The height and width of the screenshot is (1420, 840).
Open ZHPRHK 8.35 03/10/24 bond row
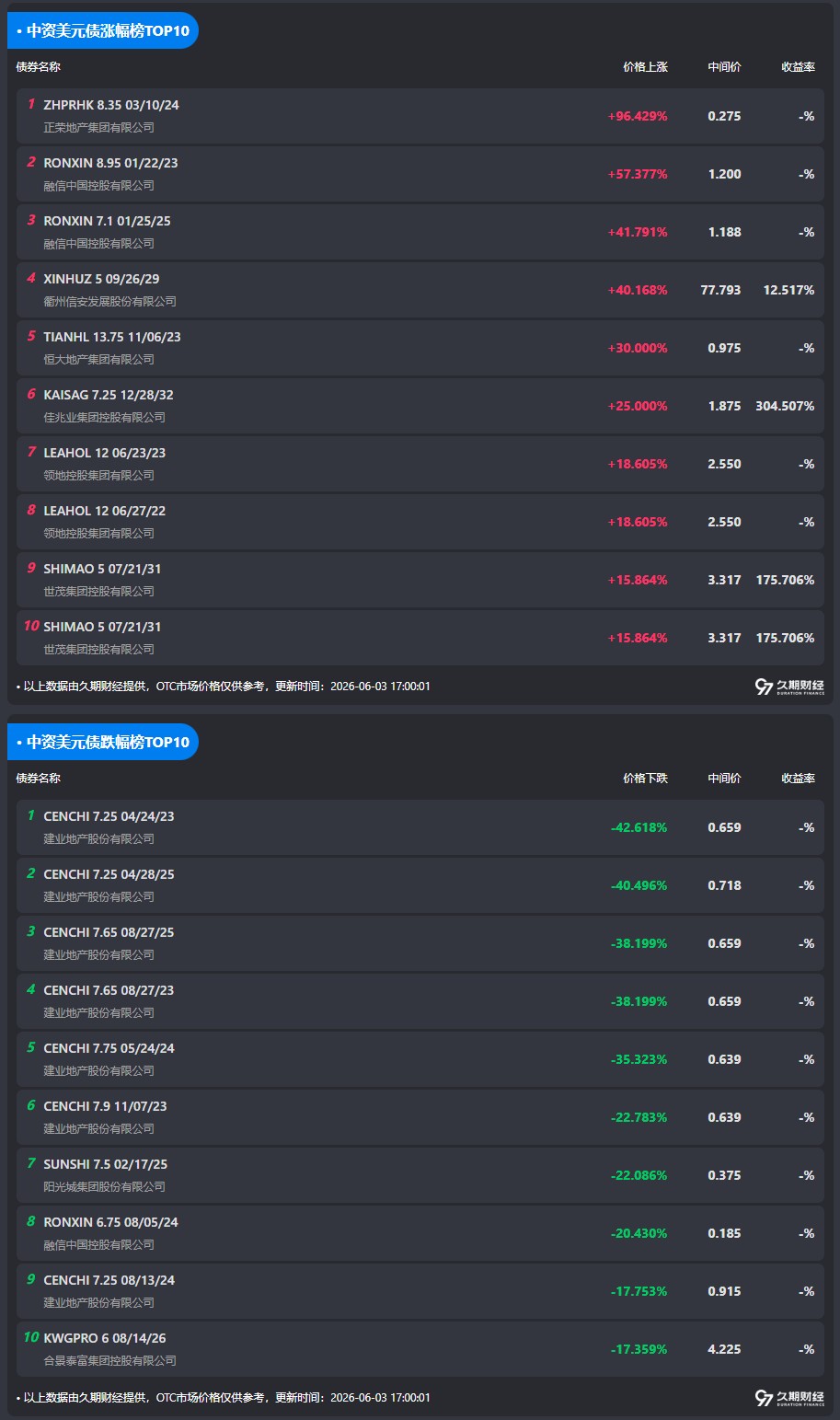[x=420, y=116]
